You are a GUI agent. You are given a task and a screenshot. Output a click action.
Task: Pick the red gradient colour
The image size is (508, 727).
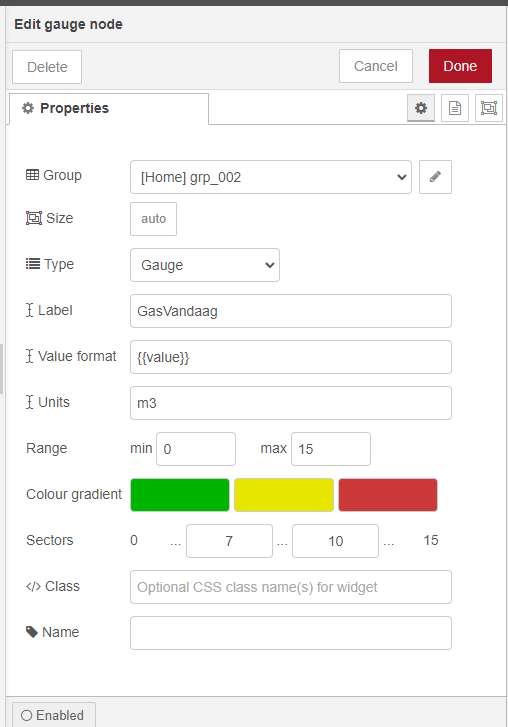[388, 495]
